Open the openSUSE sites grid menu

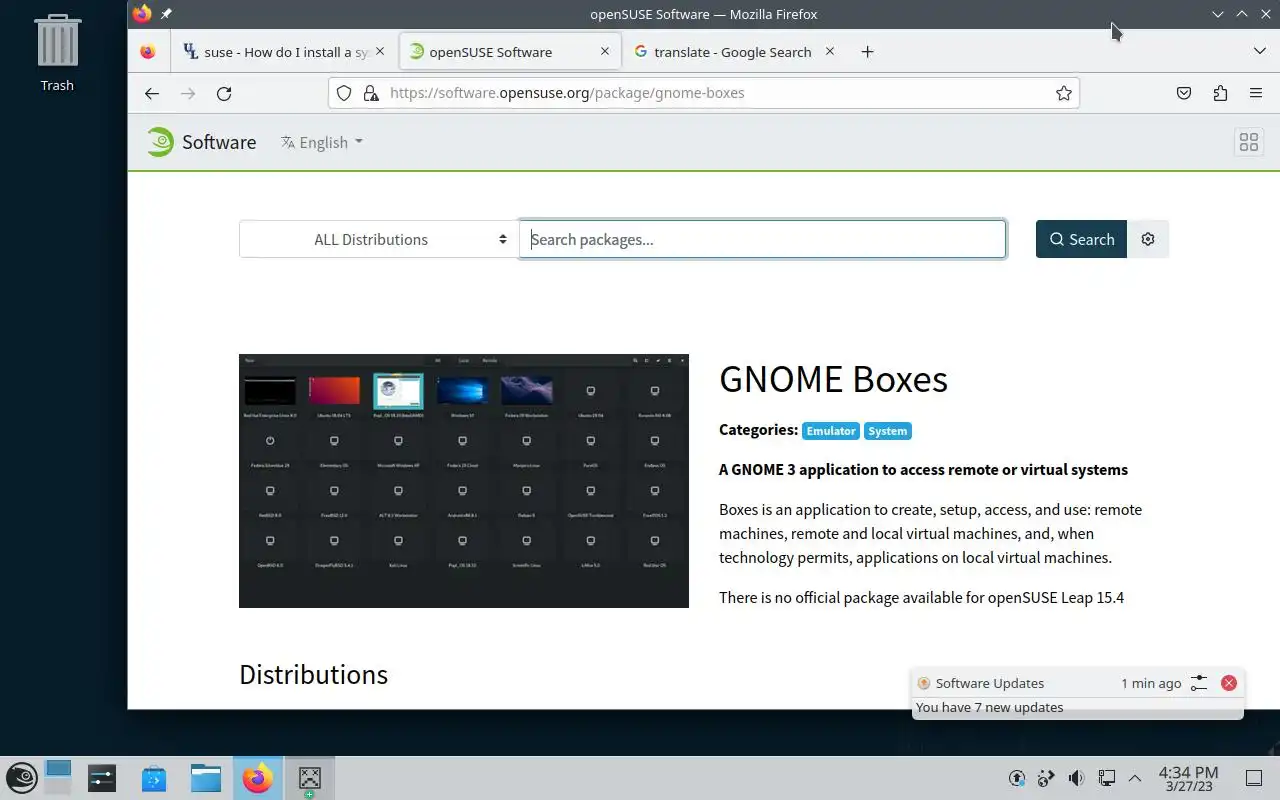click(x=1248, y=142)
